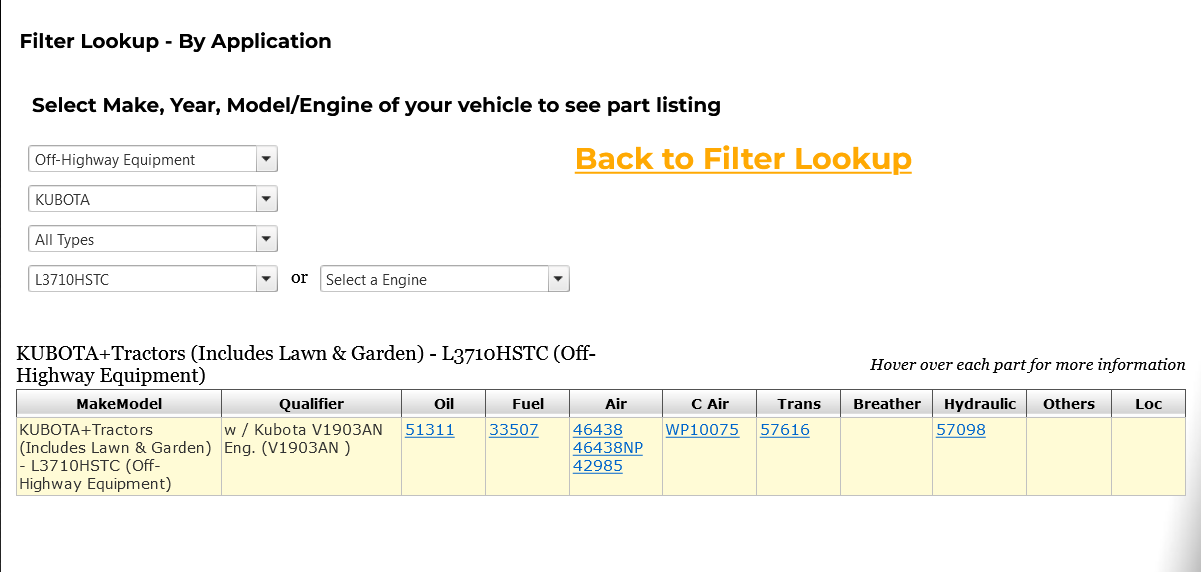Screen dimensions: 1201x572
Task: Open air filter part 46438
Action: [x=598, y=430]
